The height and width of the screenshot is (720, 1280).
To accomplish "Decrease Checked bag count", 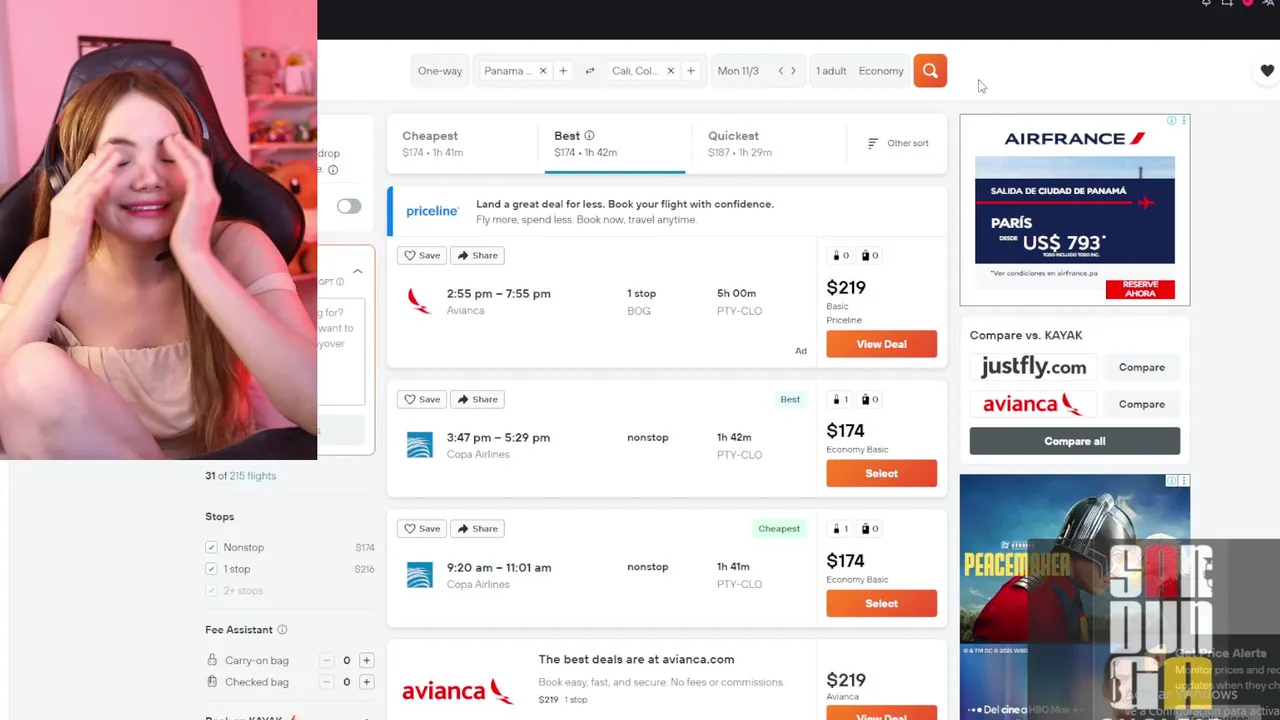I will (x=326, y=682).
